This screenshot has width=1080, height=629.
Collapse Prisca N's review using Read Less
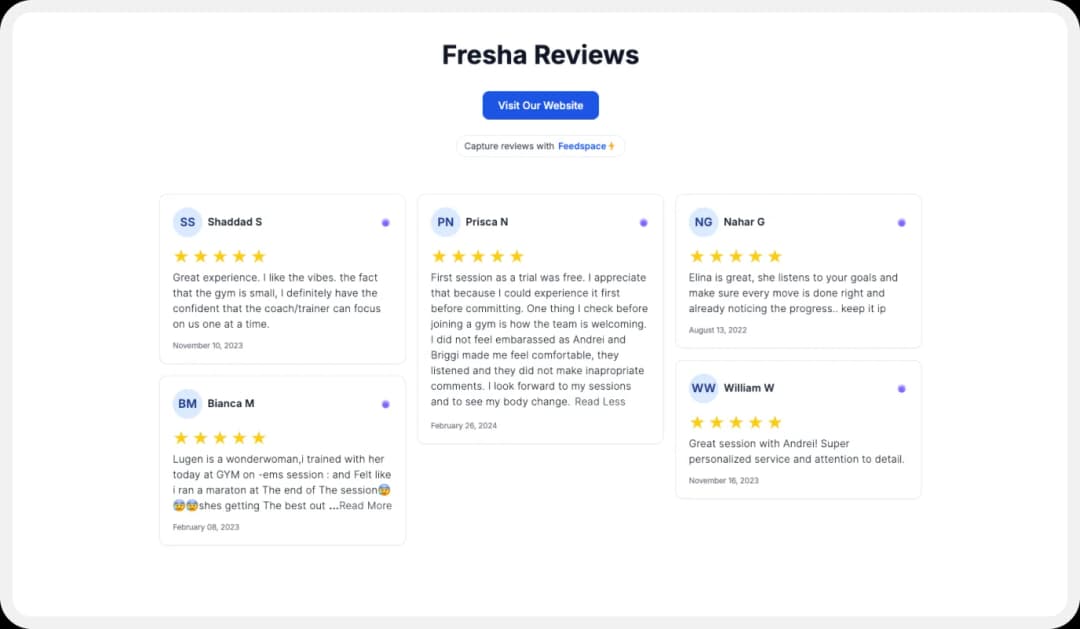click(x=601, y=401)
